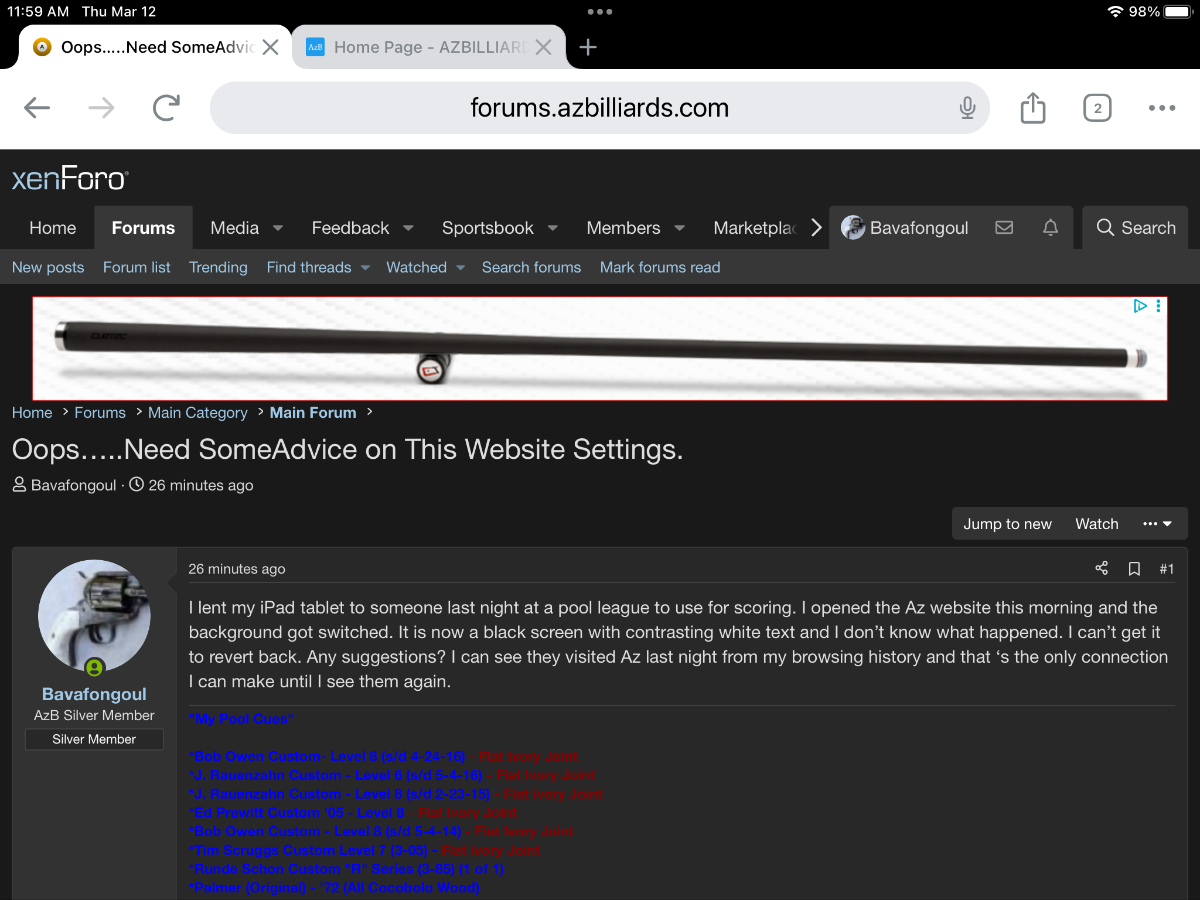Open the browser share icon
This screenshot has height=900, width=1200.
[1032, 108]
